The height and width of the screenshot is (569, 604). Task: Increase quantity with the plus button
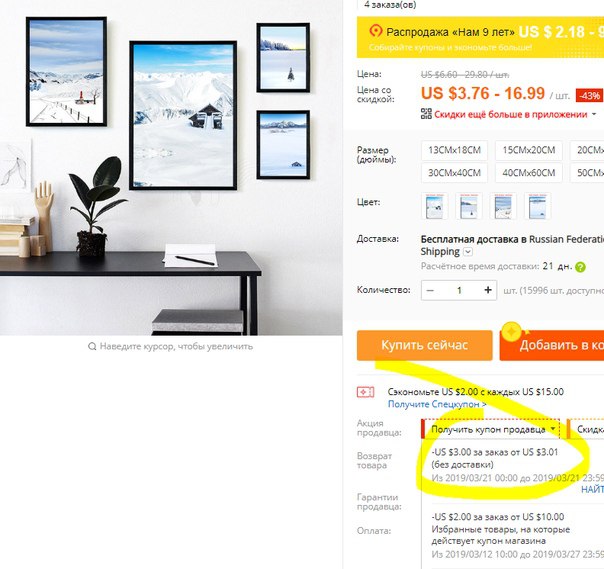pyautogui.click(x=488, y=290)
